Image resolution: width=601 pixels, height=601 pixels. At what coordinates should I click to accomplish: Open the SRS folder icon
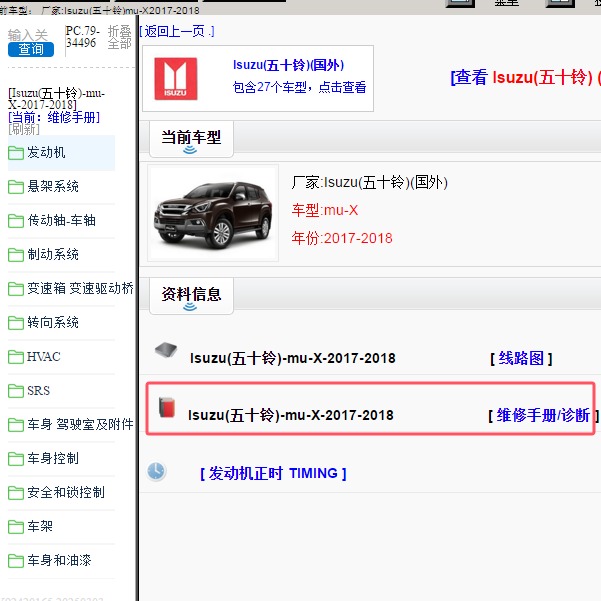[16, 391]
